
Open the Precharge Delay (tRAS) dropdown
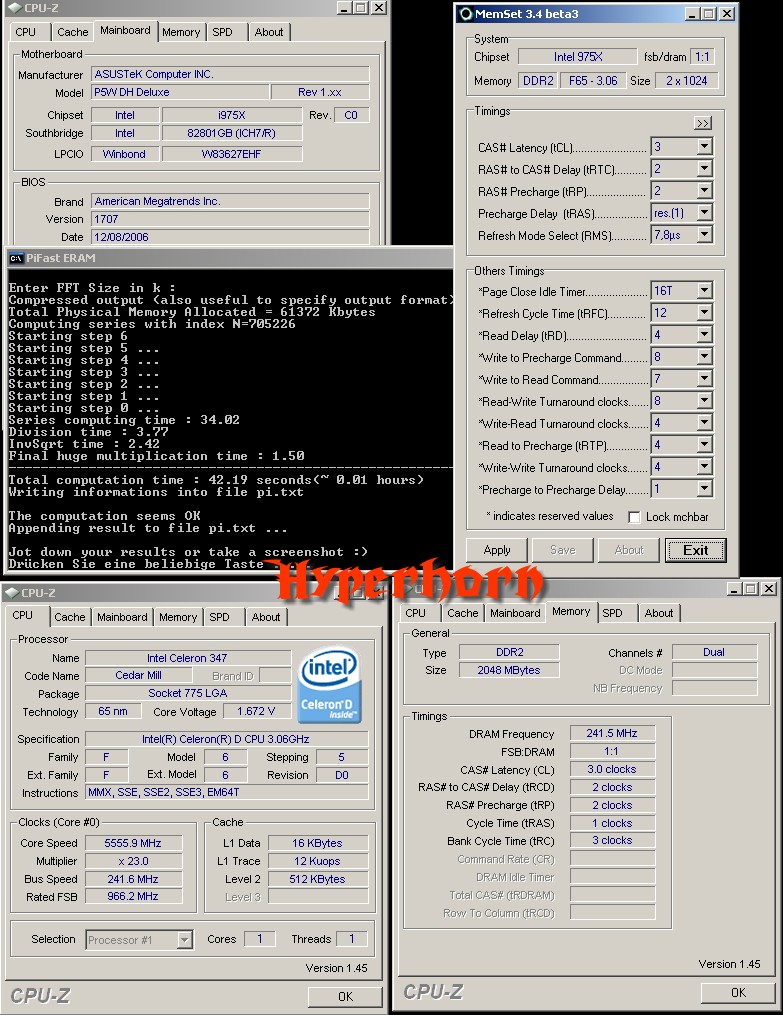tap(705, 213)
